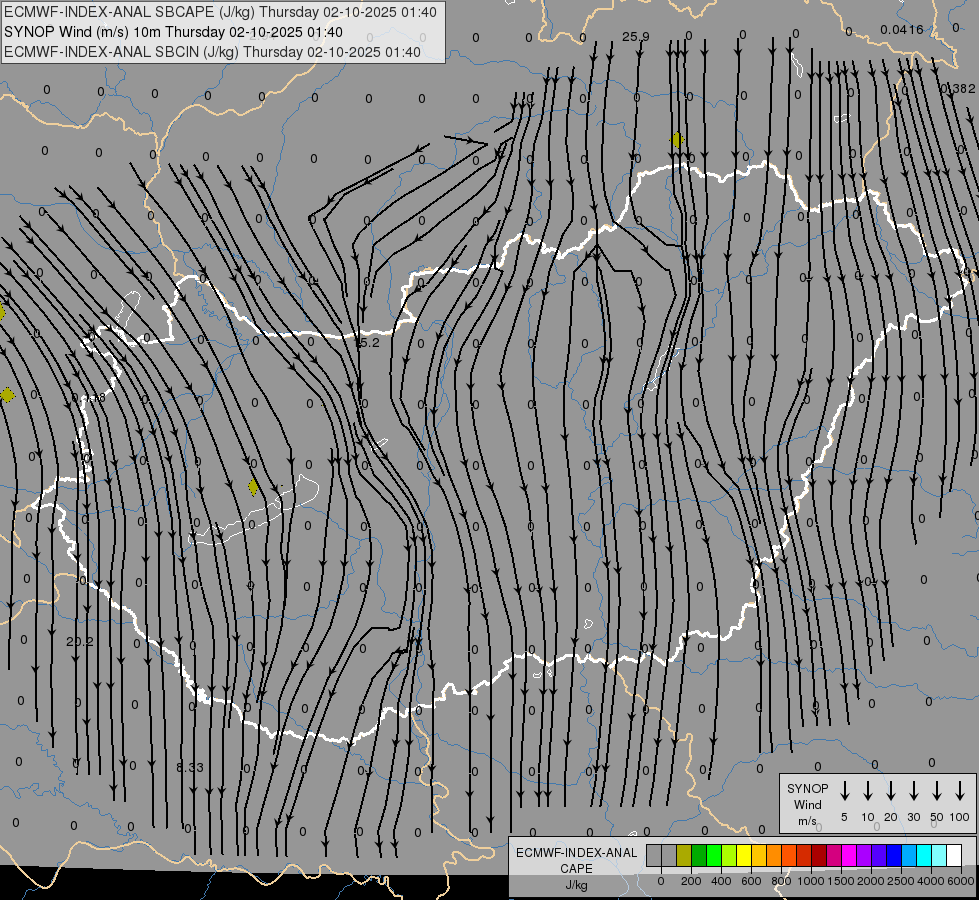The width and height of the screenshot is (979, 900).
Task: Select the 100 m/s wind arrow symbol
Action: coord(961,791)
